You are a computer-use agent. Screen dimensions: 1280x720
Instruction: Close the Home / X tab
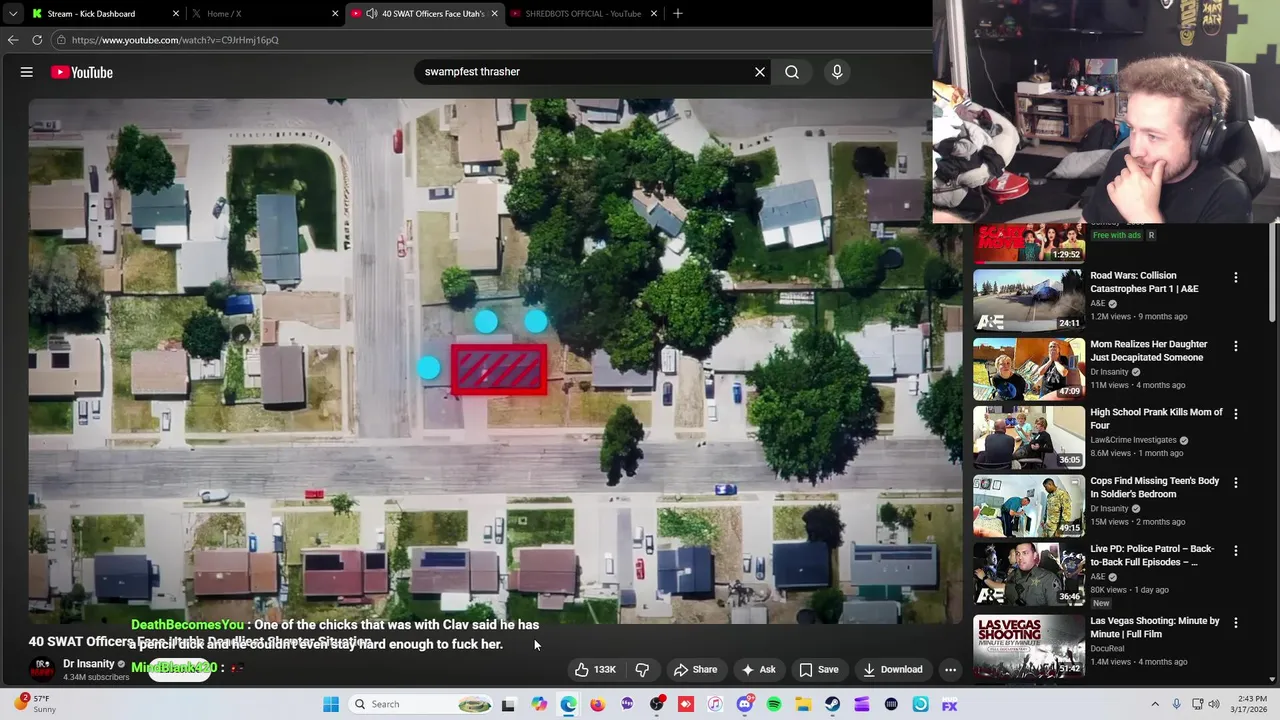tap(335, 14)
